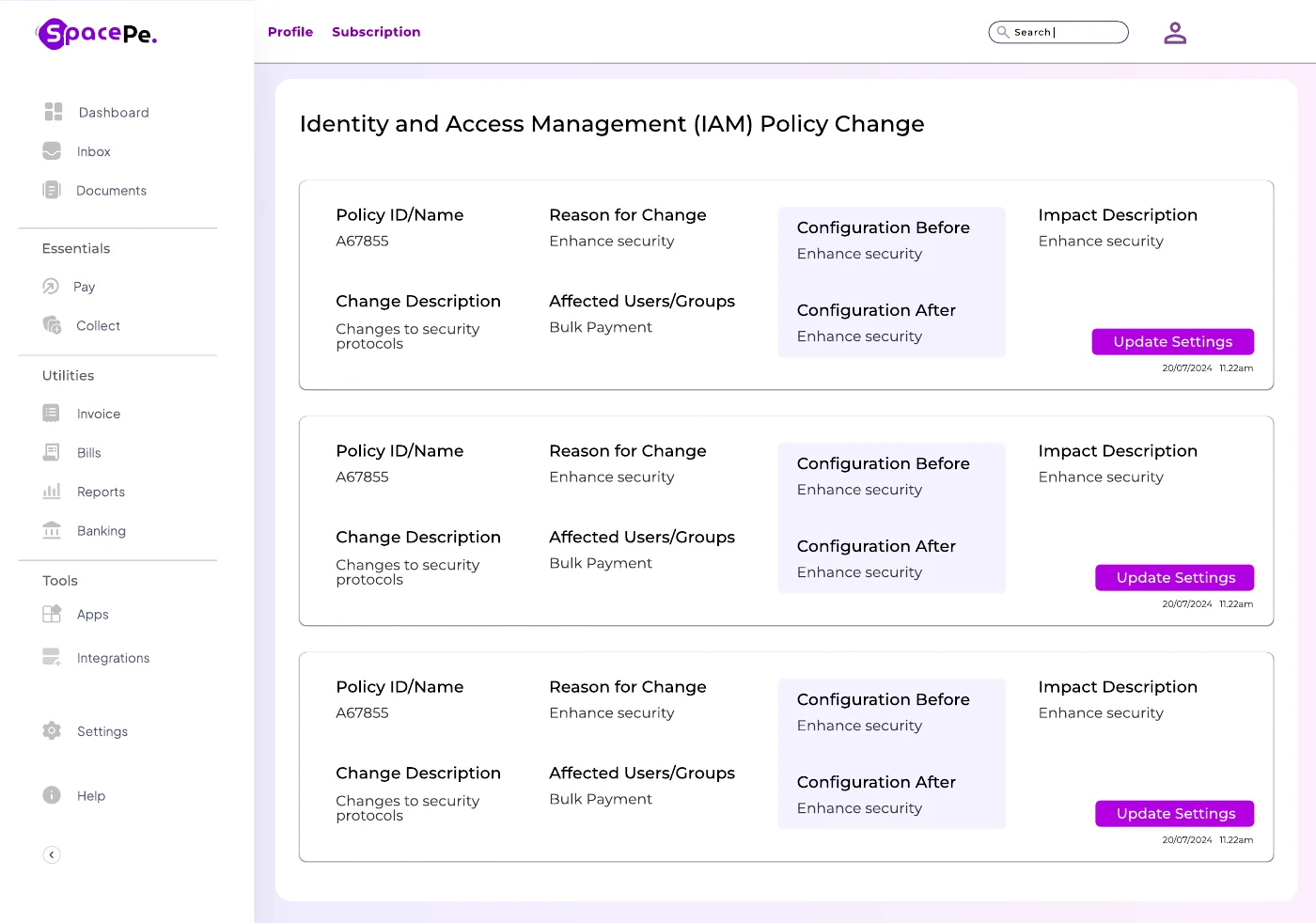Click the Integrations icon
Image resolution: width=1316 pixels, height=923 pixels.
[52, 657]
